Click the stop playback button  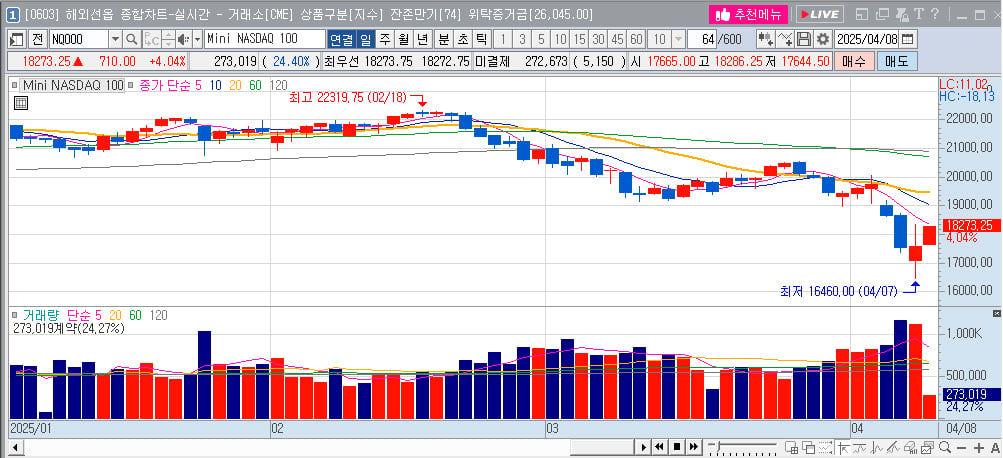pos(676,446)
